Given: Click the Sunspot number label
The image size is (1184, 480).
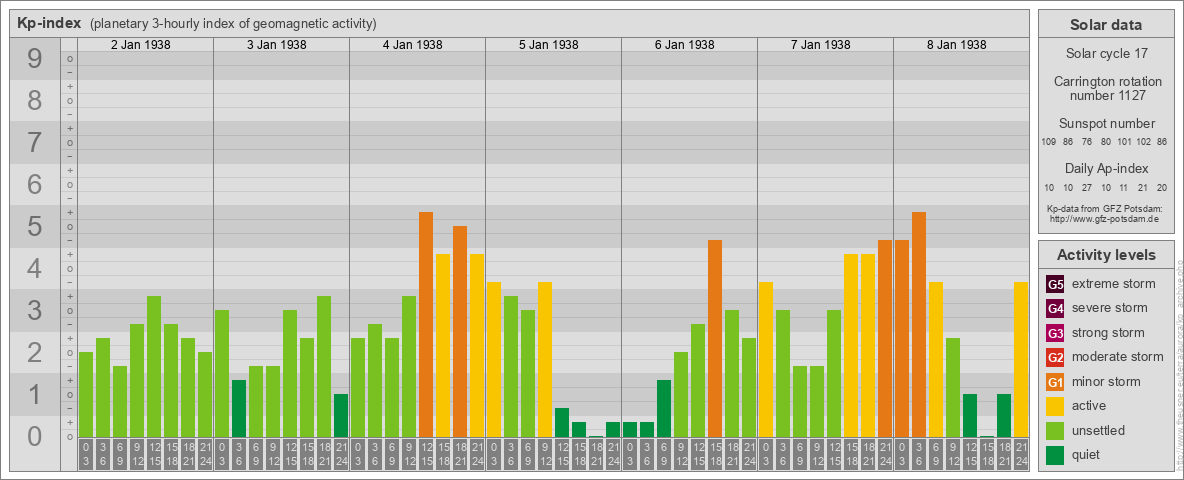Looking at the screenshot, I should tap(1106, 124).
